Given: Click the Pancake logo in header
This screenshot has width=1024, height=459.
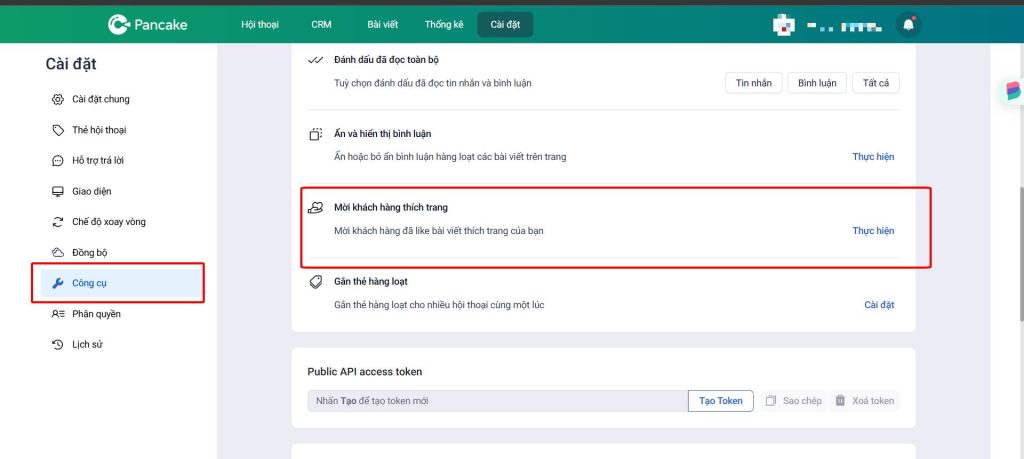Looking at the screenshot, I should click(x=147, y=24).
